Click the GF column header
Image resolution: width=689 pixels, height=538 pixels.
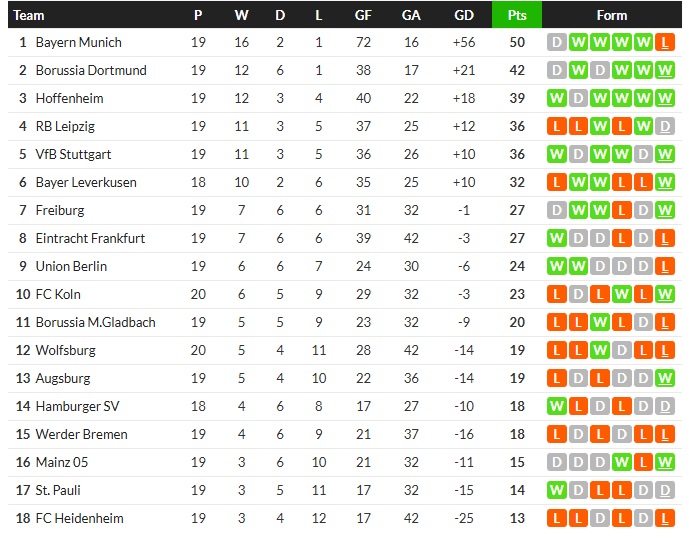click(363, 15)
